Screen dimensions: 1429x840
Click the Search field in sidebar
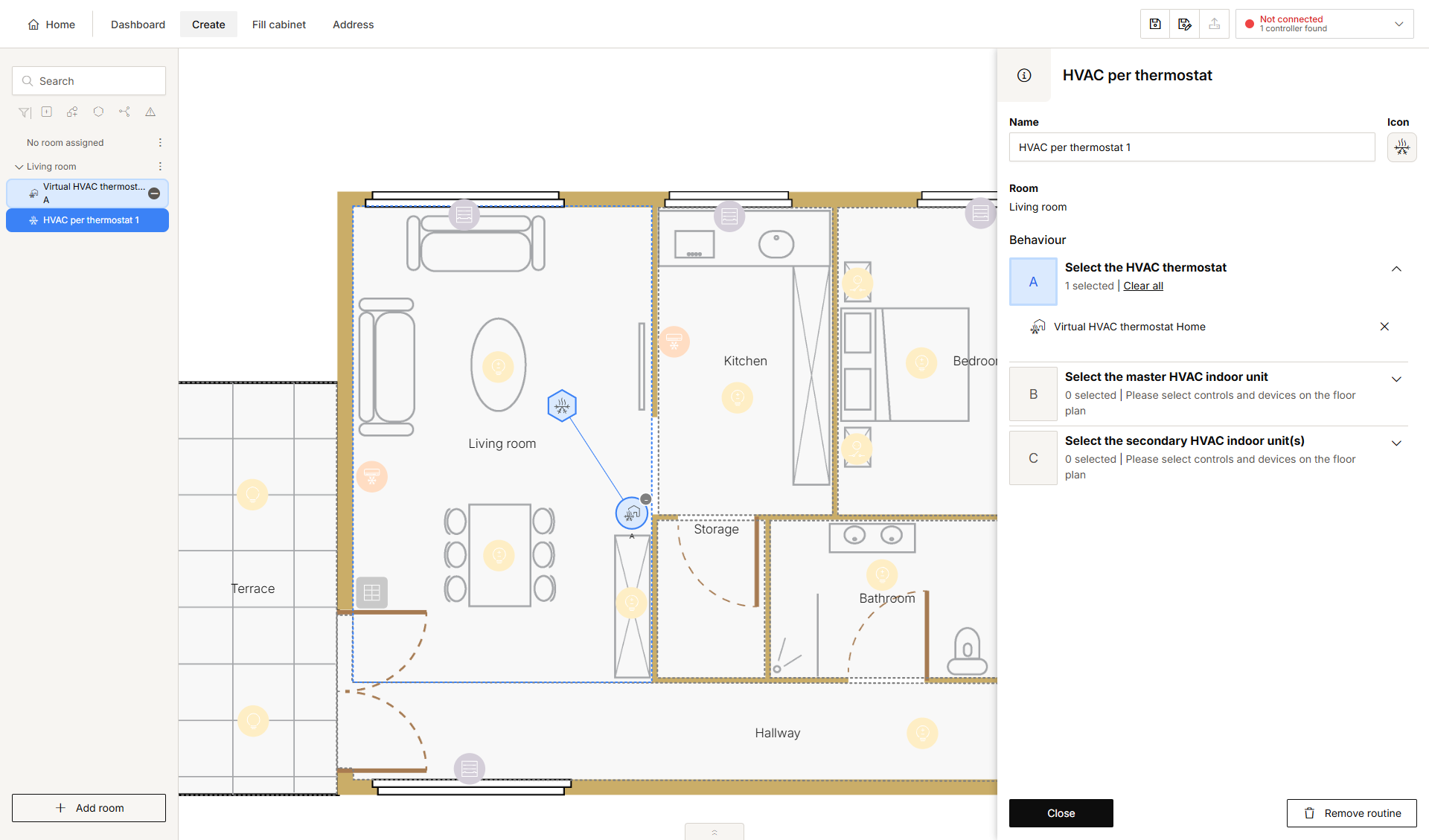89,81
